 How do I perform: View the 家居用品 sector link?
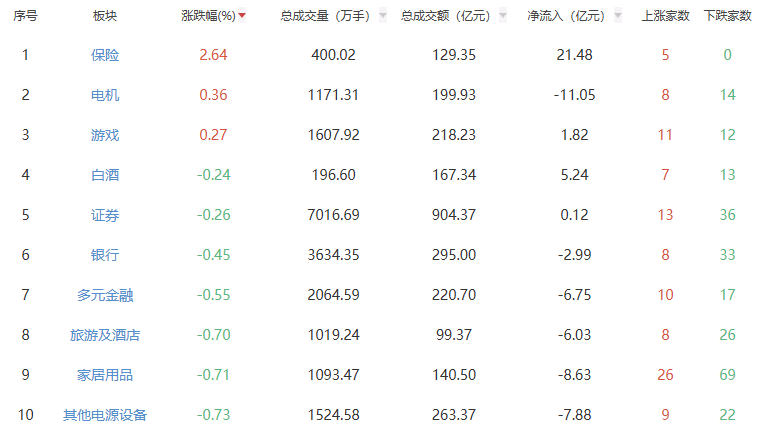105,375
